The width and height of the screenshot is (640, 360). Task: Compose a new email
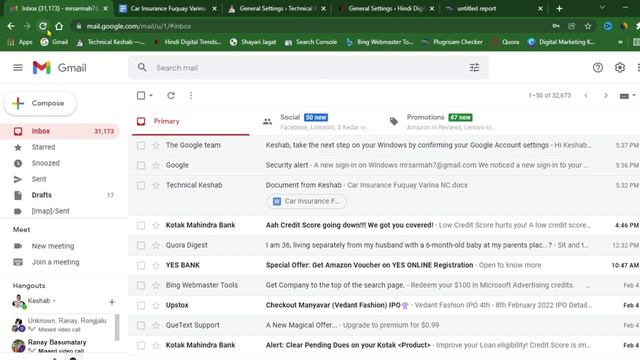point(40,103)
